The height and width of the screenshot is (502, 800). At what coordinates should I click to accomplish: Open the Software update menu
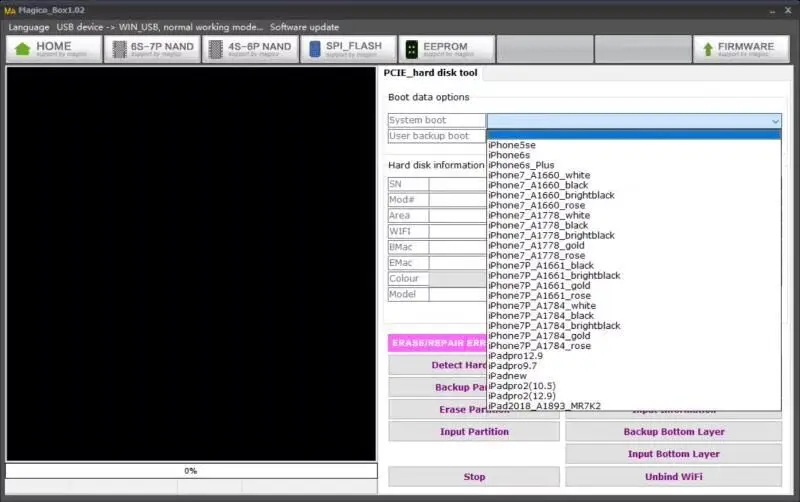pyautogui.click(x=304, y=27)
